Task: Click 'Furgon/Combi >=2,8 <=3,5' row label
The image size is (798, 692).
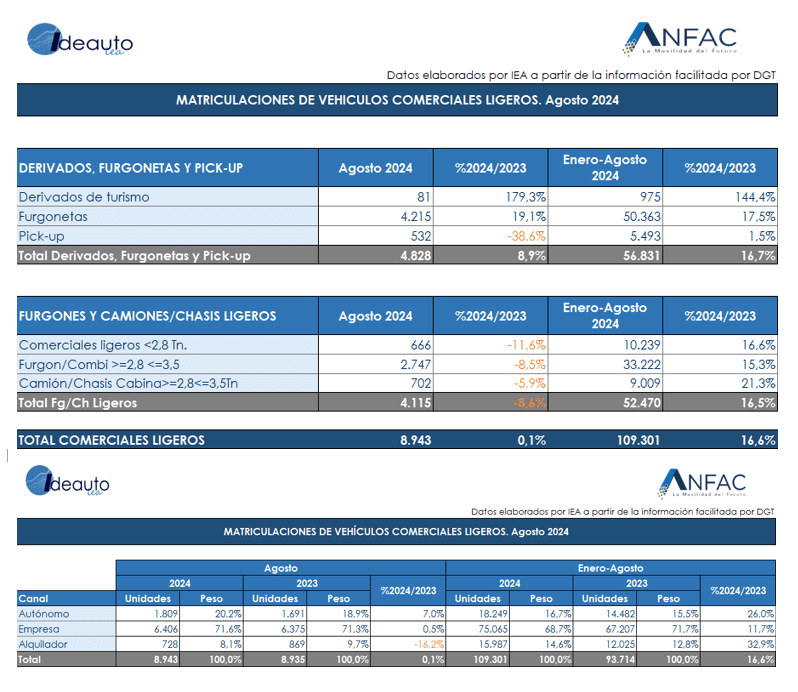Action: tap(99, 364)
